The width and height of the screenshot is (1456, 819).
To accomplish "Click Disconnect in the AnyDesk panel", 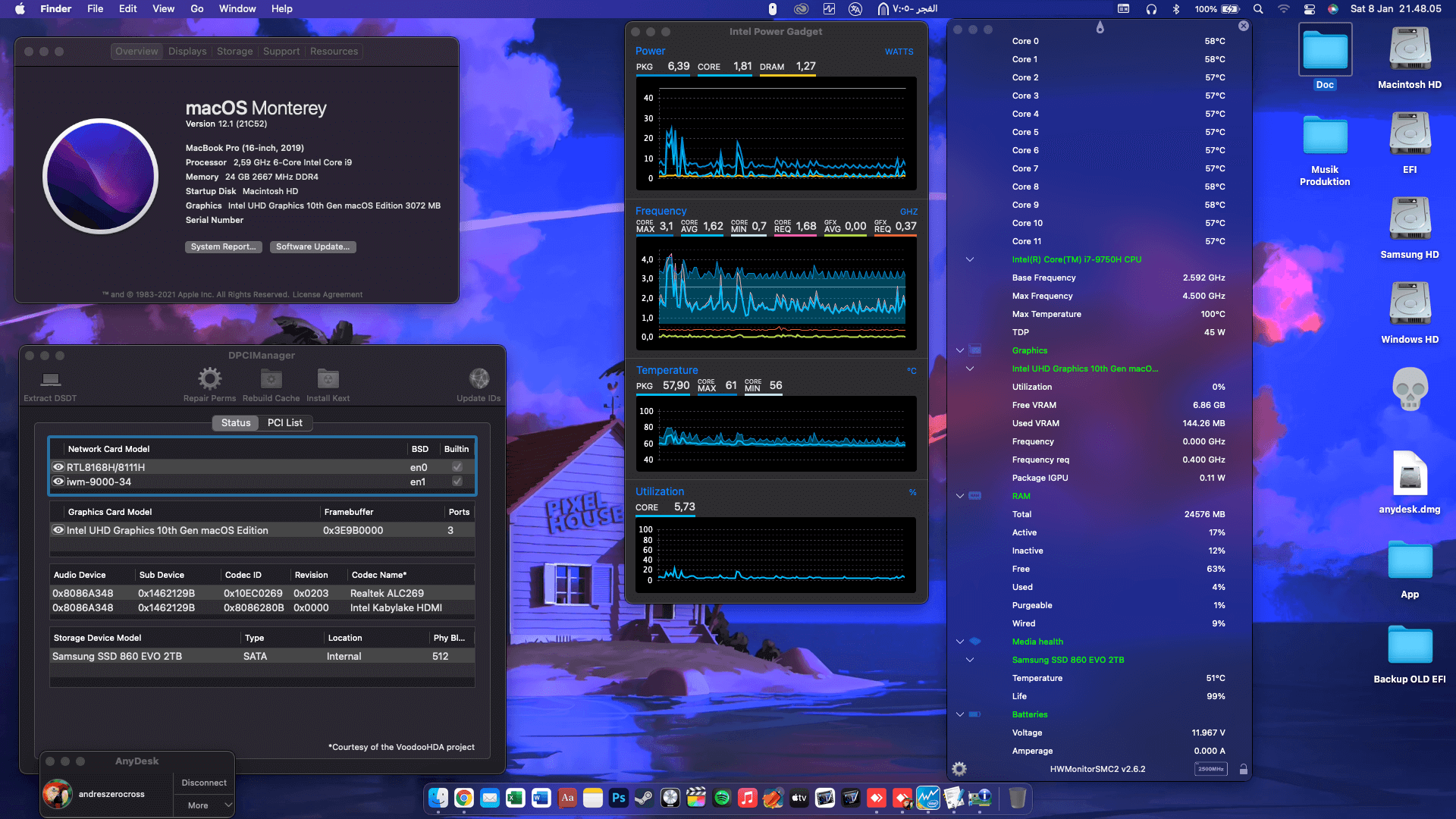I will point(202,782).
